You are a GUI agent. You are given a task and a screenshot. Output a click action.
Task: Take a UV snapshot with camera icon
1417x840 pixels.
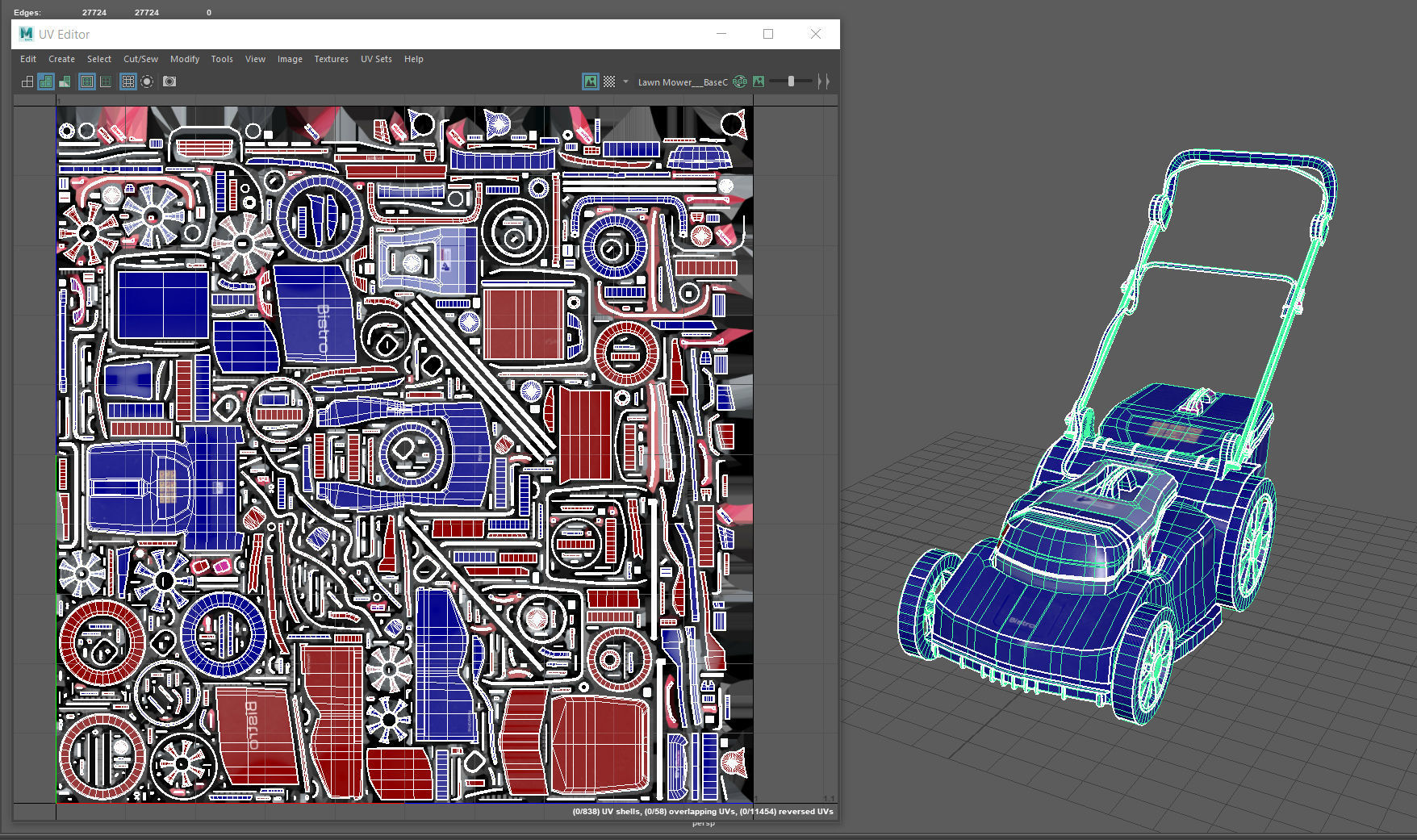coord(169,81)
